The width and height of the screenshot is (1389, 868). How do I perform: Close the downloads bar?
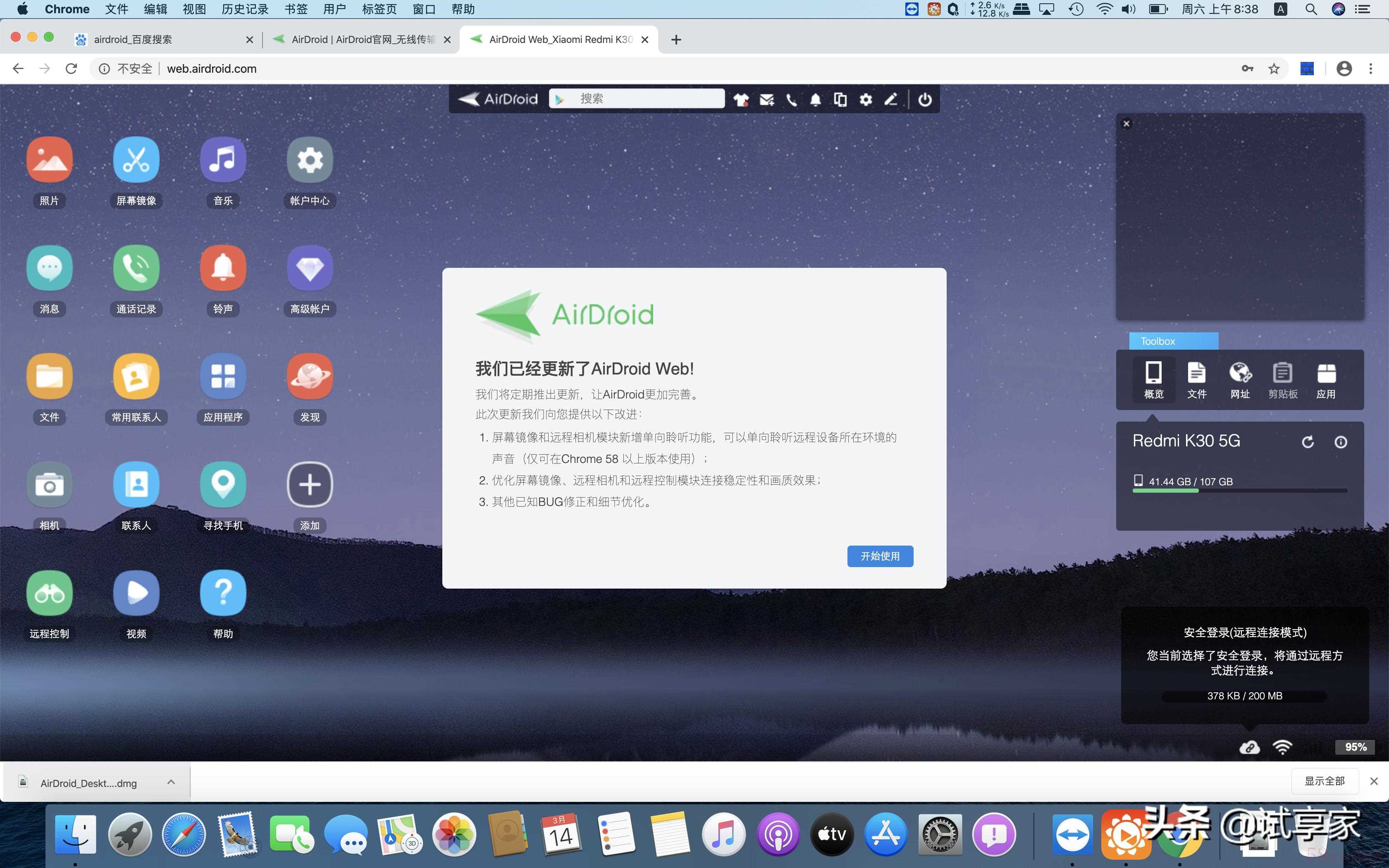coord(1374,781)
